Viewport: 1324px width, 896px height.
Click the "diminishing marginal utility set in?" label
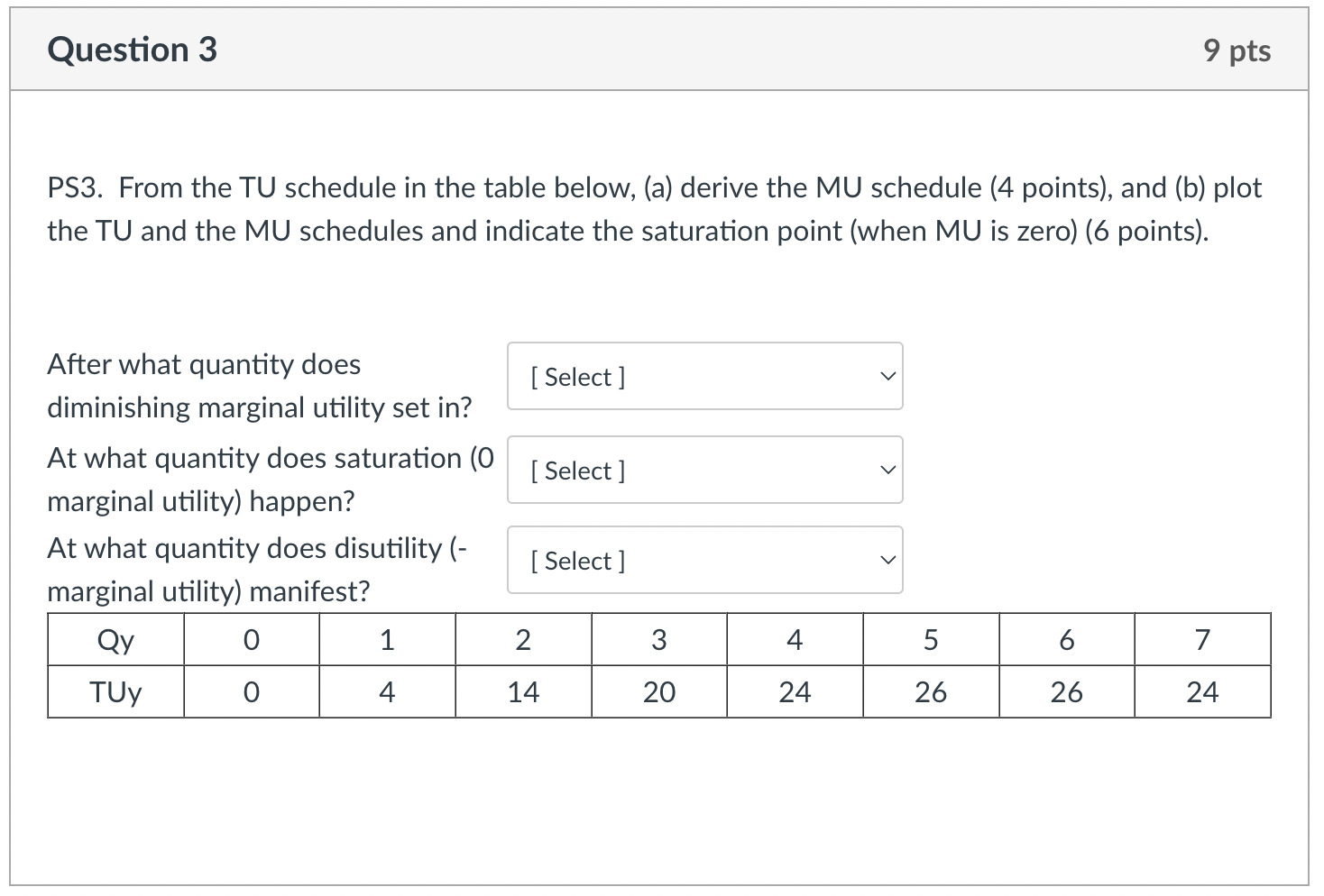pos(259,407)
